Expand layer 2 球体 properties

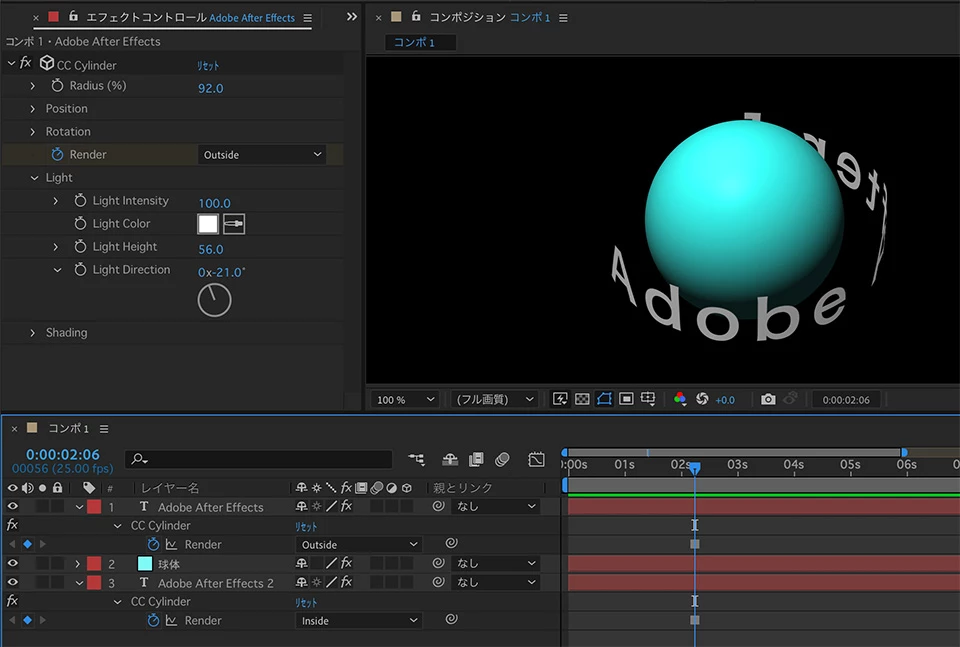[78, 564]
